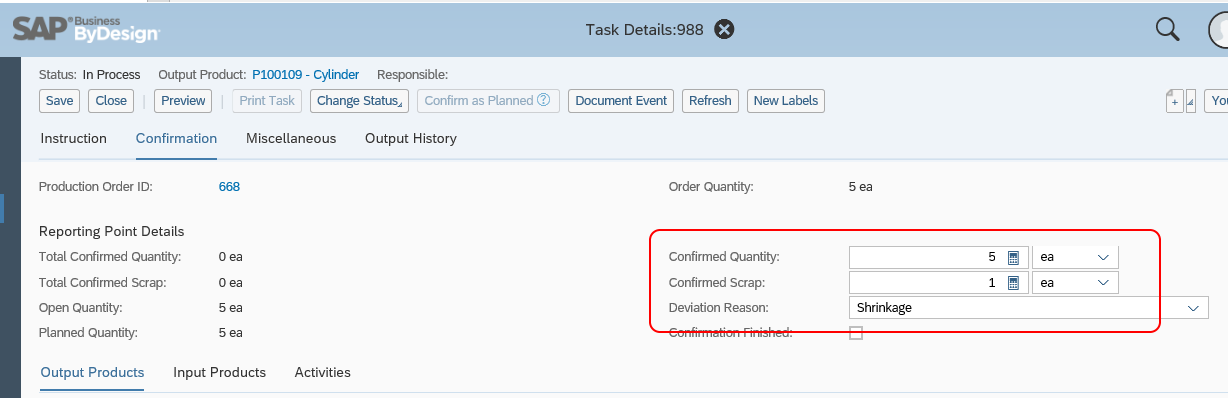Click the Open Quantity label
The width and height of the screenshot is (1228, 398).
pos(80,307)
